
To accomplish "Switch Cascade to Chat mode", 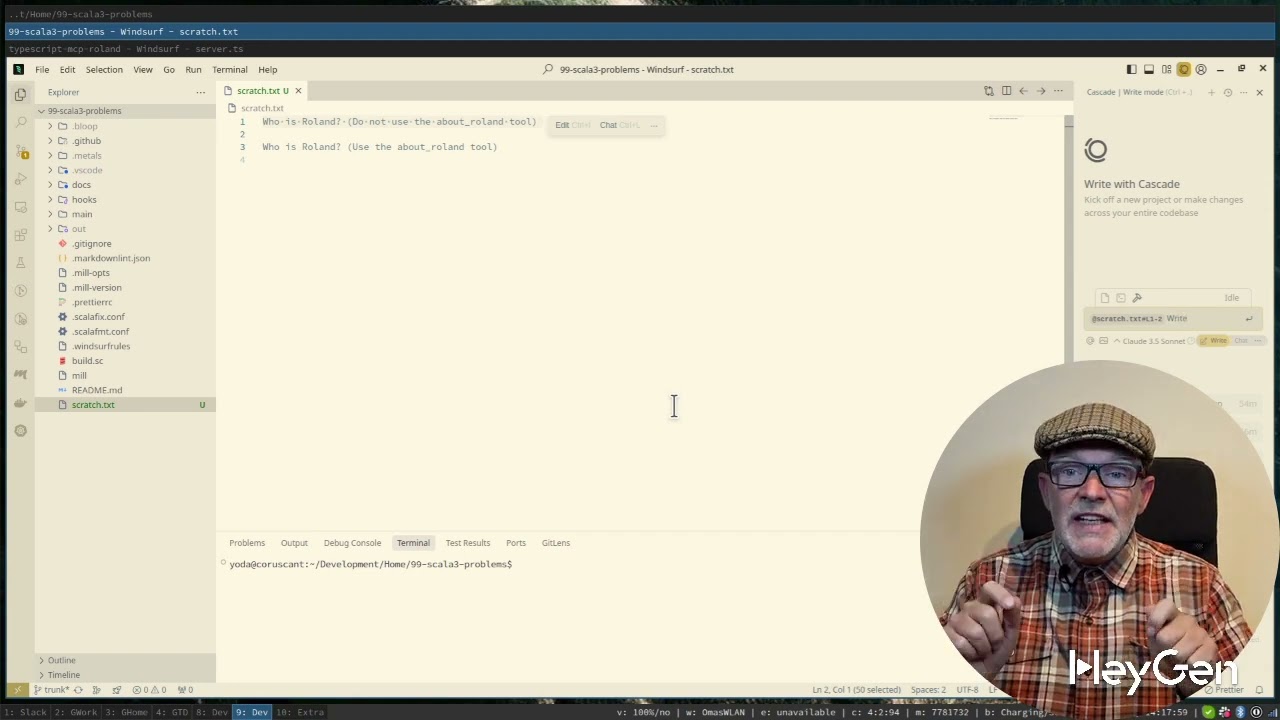I will [x=1241, y=341].
